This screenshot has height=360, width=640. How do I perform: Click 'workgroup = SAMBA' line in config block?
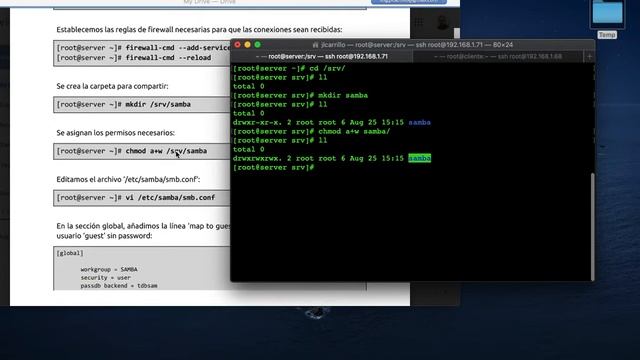(109, 269)
